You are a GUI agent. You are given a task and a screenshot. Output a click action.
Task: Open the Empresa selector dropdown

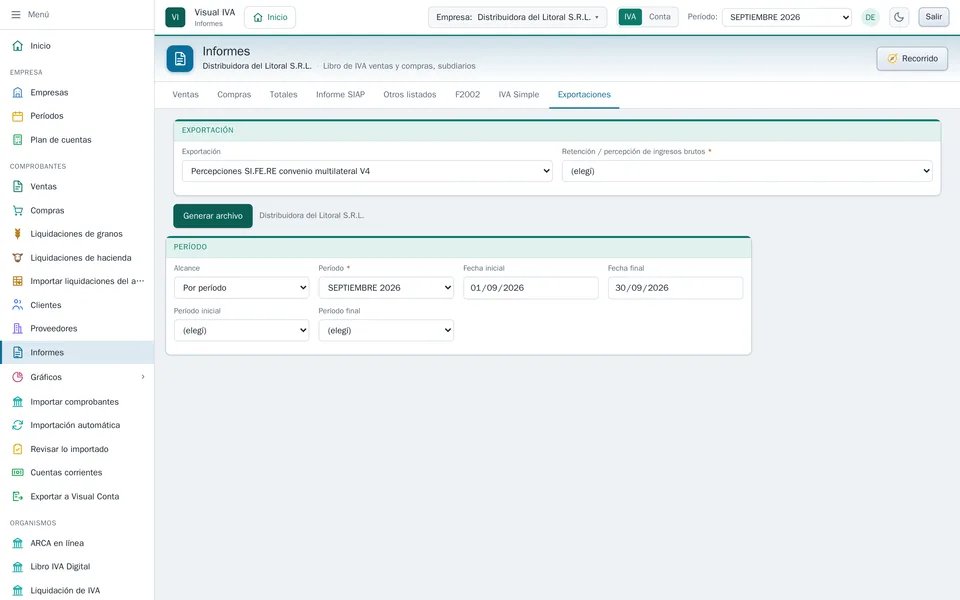tap(517, 17)
